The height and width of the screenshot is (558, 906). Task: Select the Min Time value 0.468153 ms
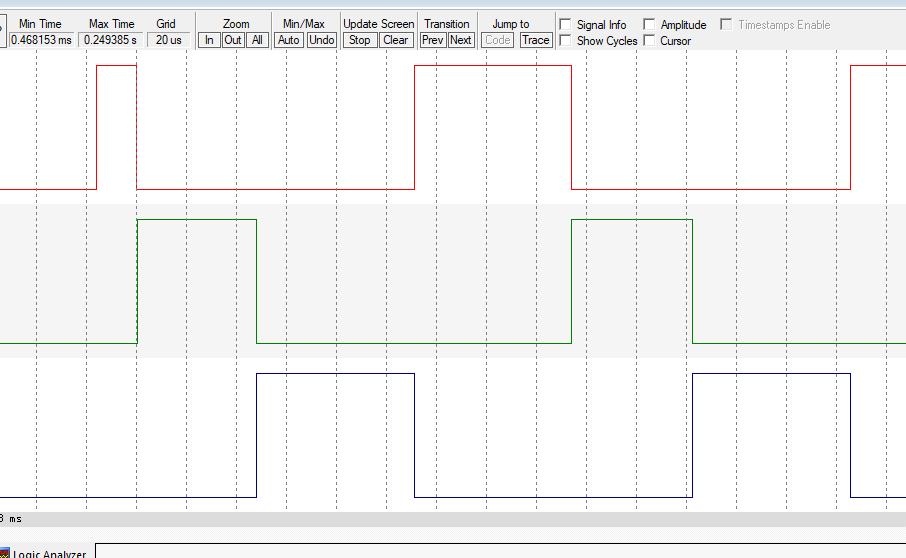click(x=41, y=40)
